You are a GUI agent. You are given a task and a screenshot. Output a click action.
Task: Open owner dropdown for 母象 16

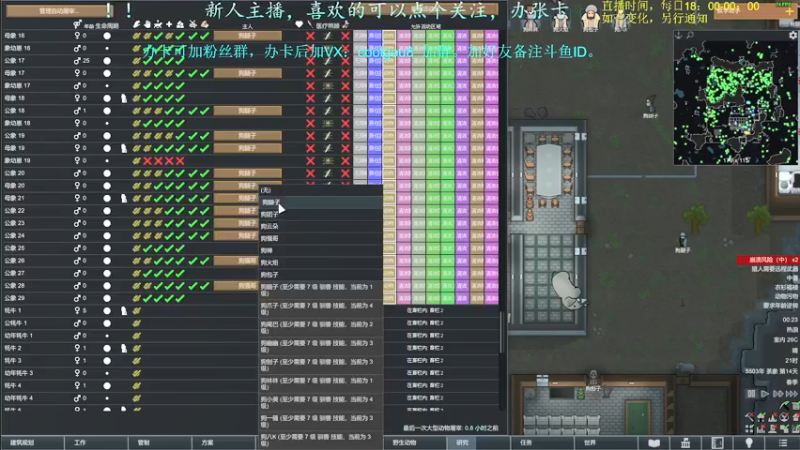(247, 36)
